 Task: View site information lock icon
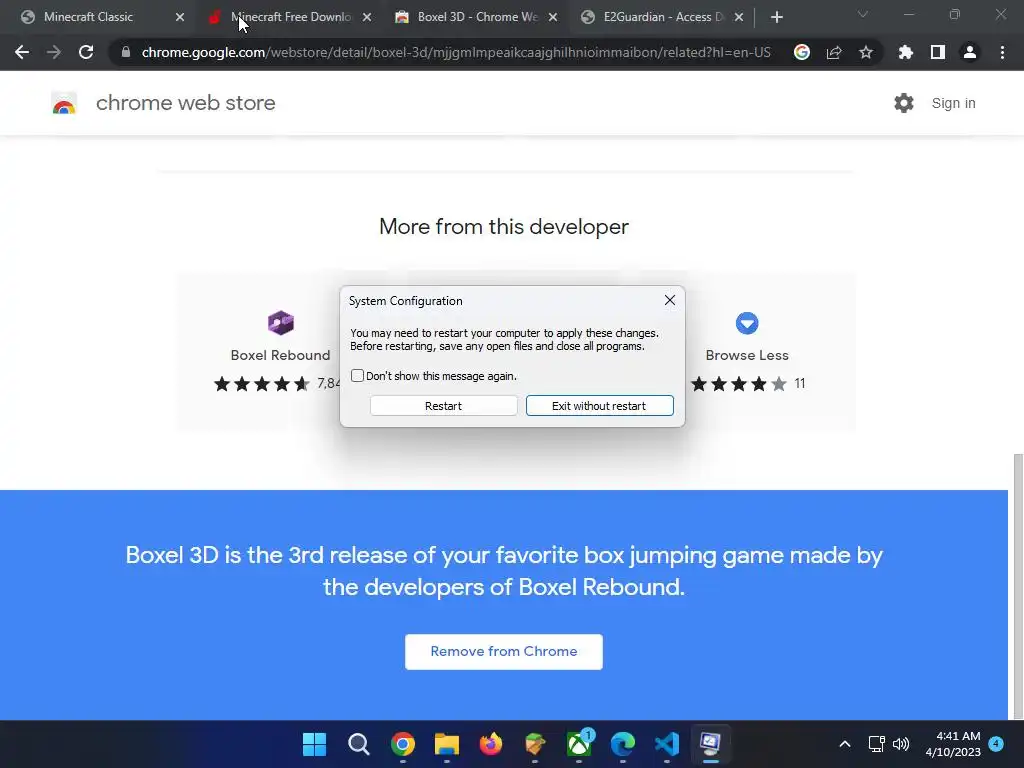[125, 52]
